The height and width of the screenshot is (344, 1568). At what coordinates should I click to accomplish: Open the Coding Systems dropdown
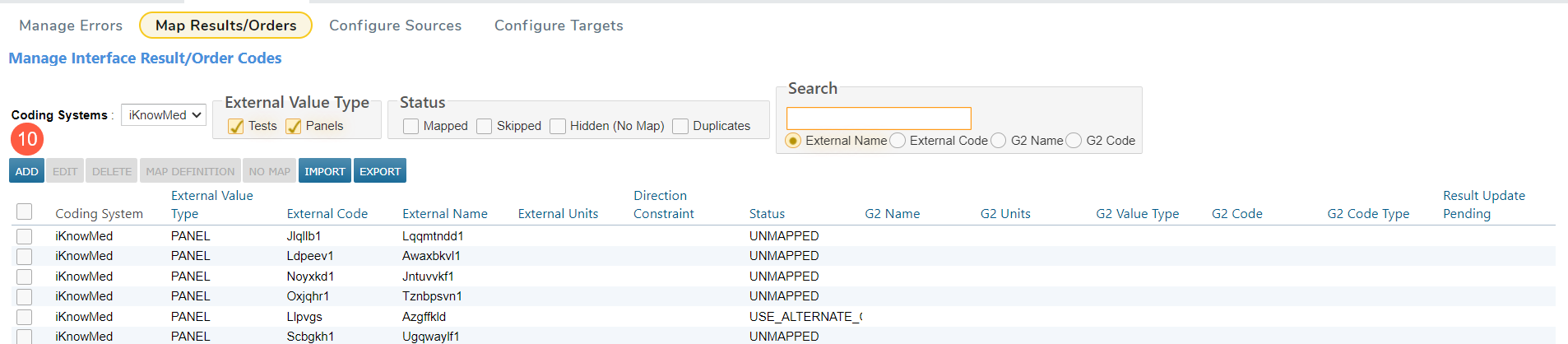164,115
